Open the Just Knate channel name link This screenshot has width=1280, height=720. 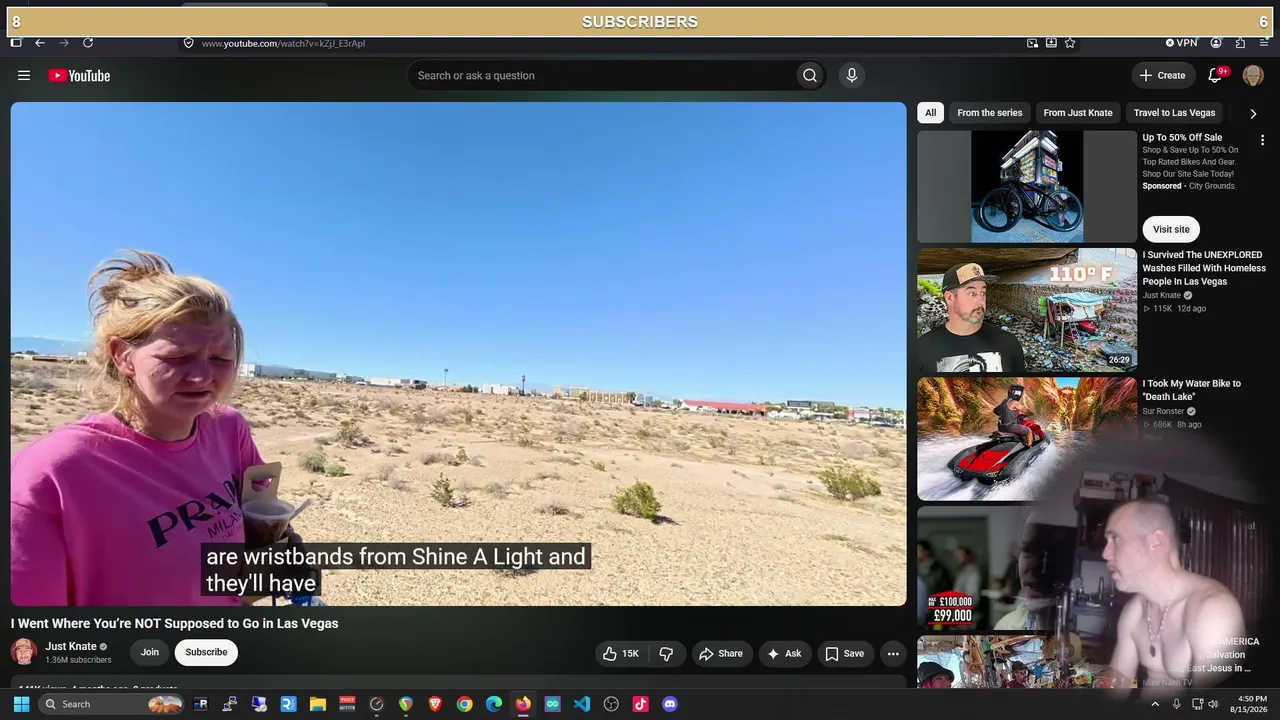tap(71, 646)
